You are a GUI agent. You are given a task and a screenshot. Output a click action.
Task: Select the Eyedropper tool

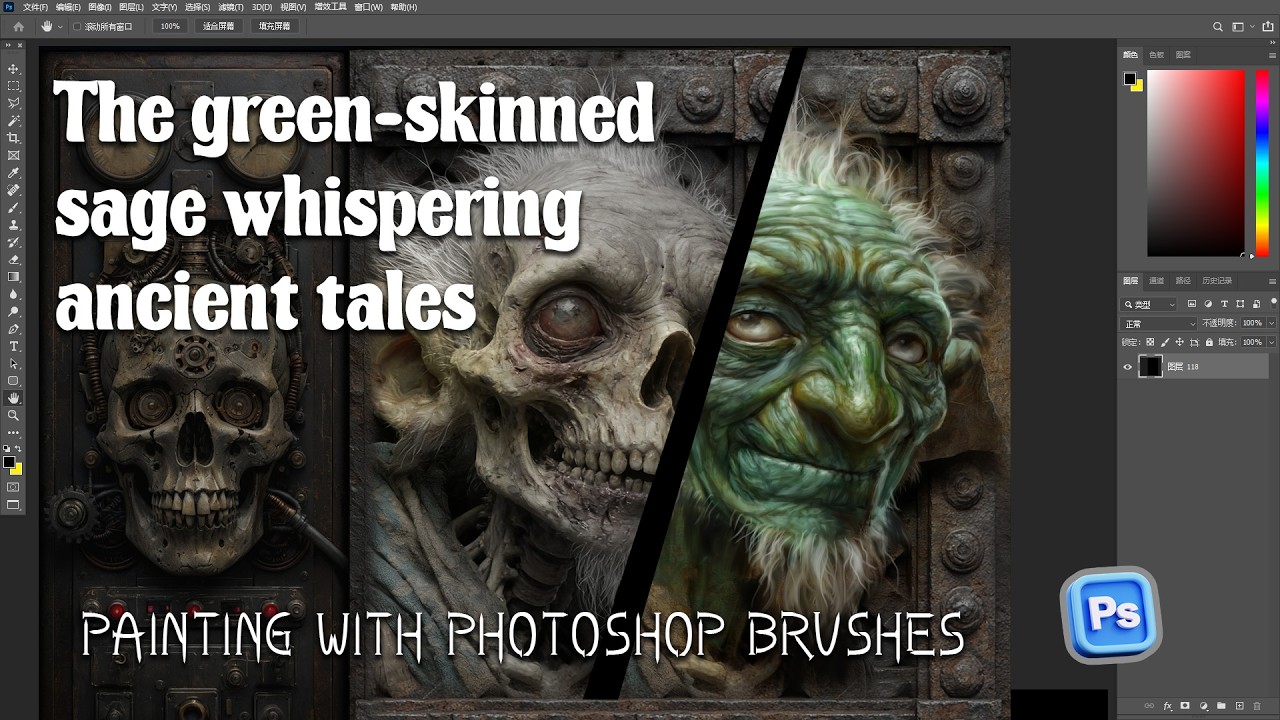(x=14, y=173)
